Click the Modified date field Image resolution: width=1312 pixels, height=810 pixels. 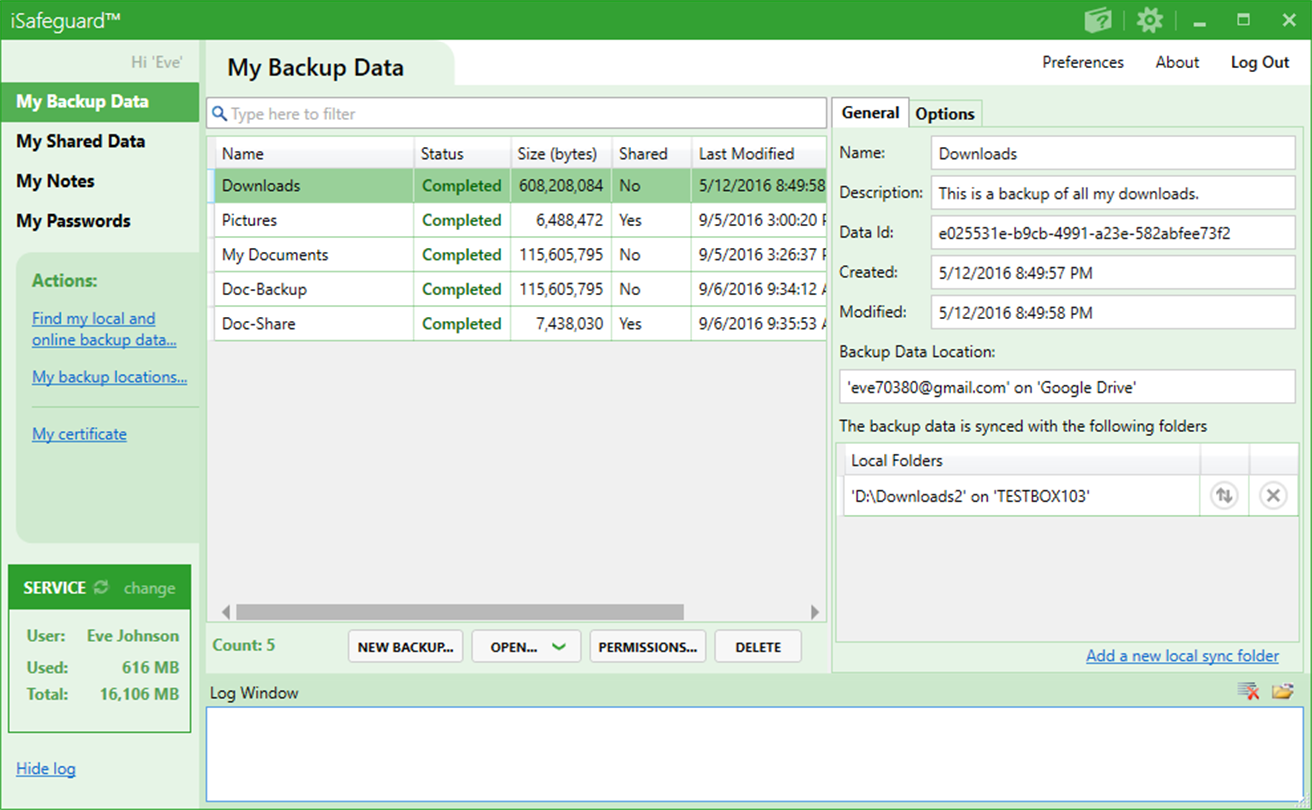1113,312
